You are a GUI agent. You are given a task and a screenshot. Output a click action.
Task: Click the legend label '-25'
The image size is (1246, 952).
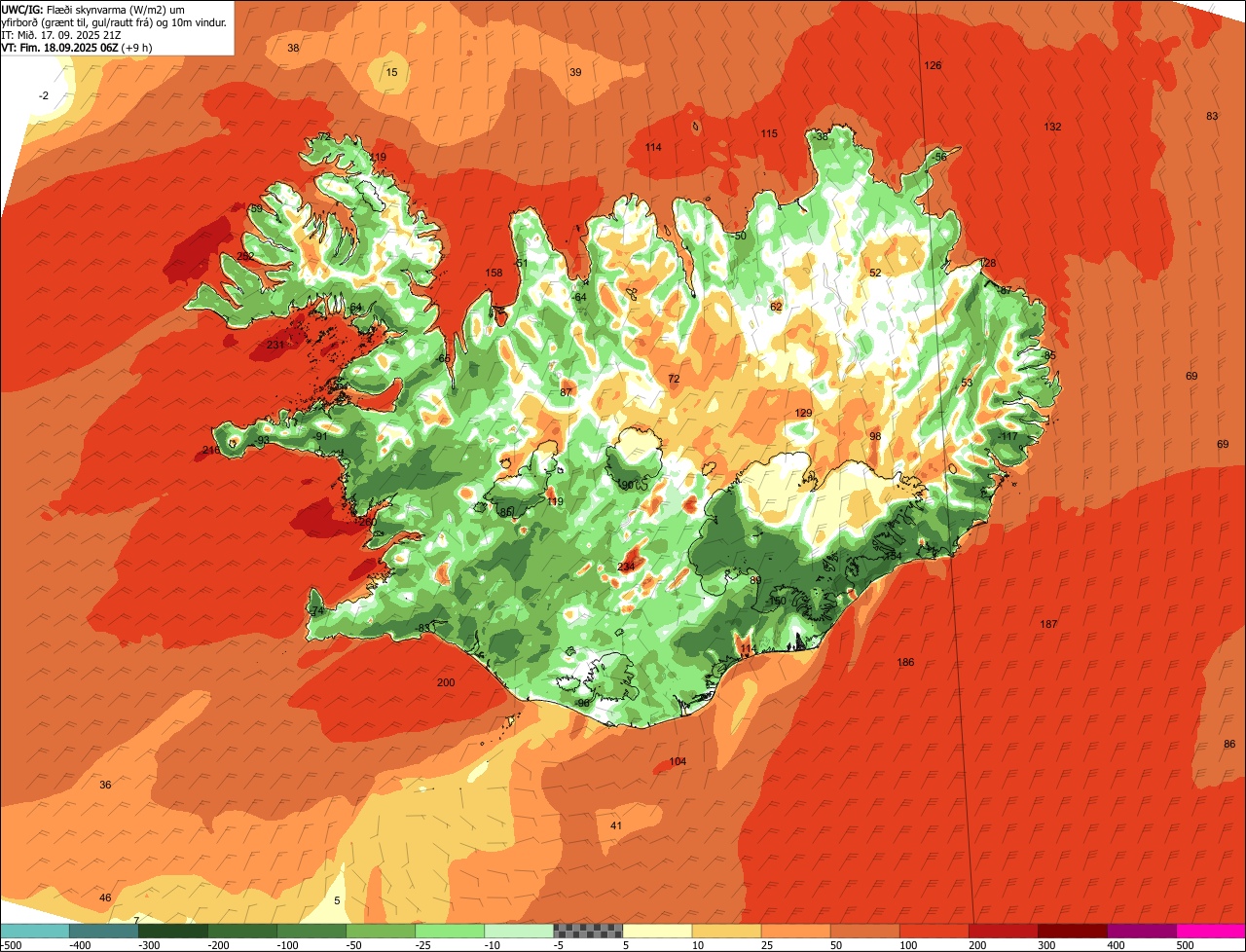(x=425, y=944)
